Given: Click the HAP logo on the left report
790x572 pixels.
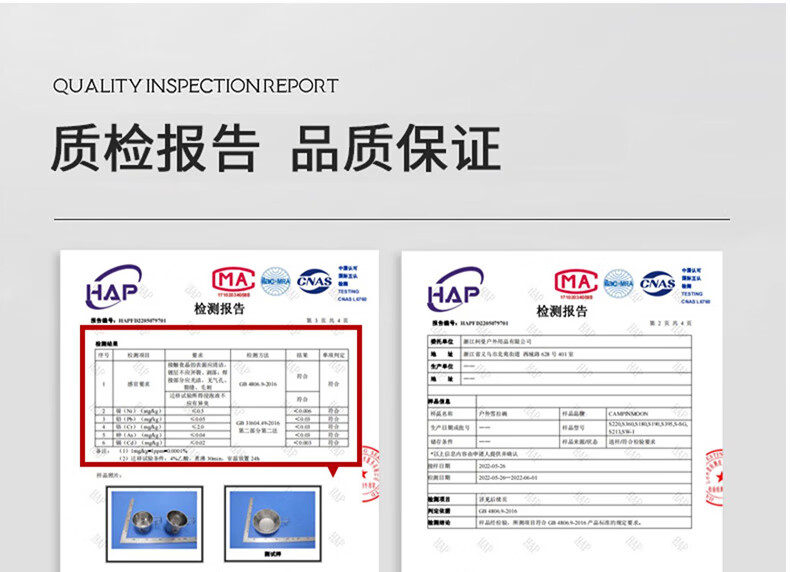Looking at the screenshot, I should [113, 287].
